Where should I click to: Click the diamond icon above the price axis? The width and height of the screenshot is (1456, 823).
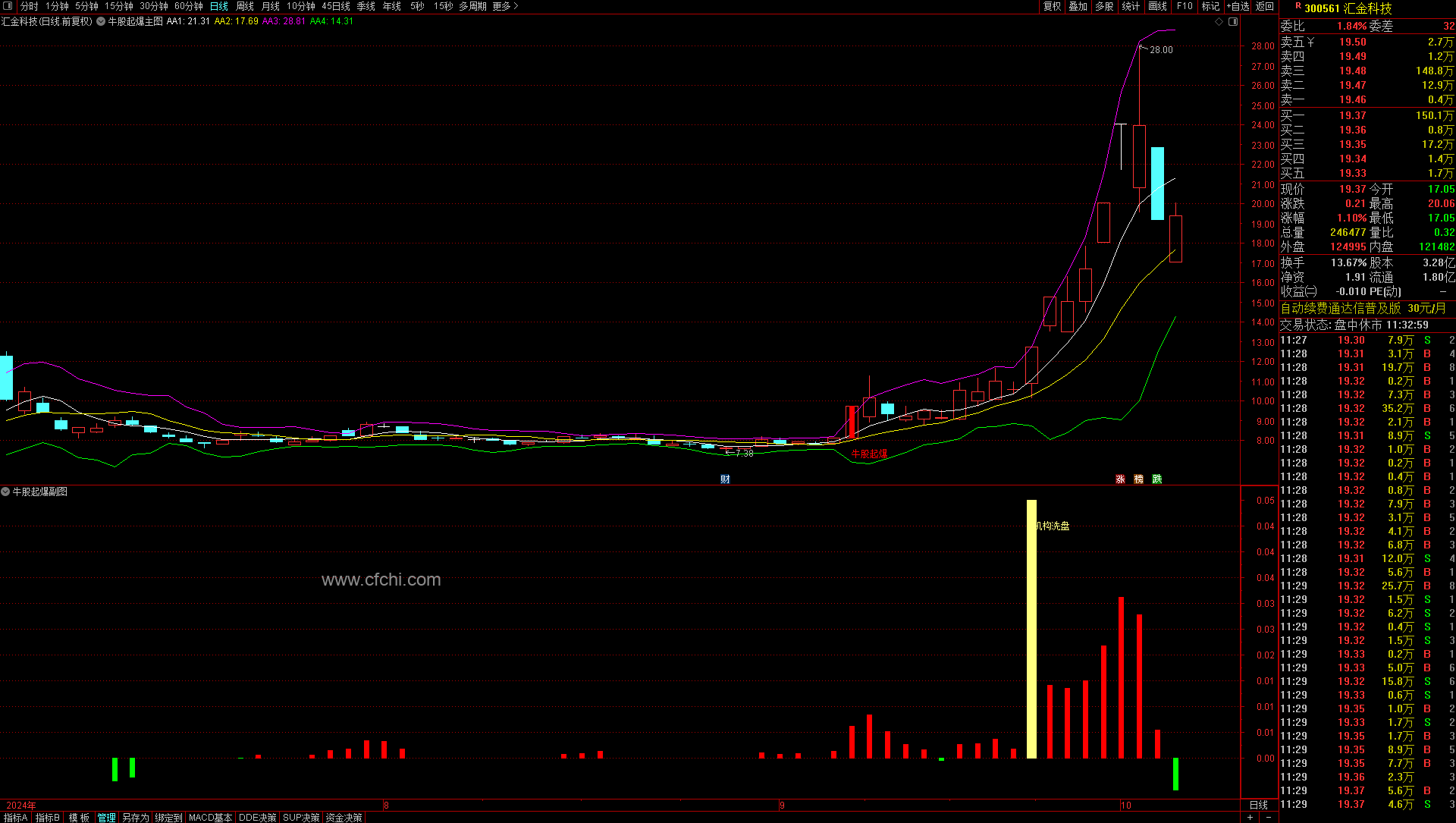pyautogui.click(x=1219, y=22)
